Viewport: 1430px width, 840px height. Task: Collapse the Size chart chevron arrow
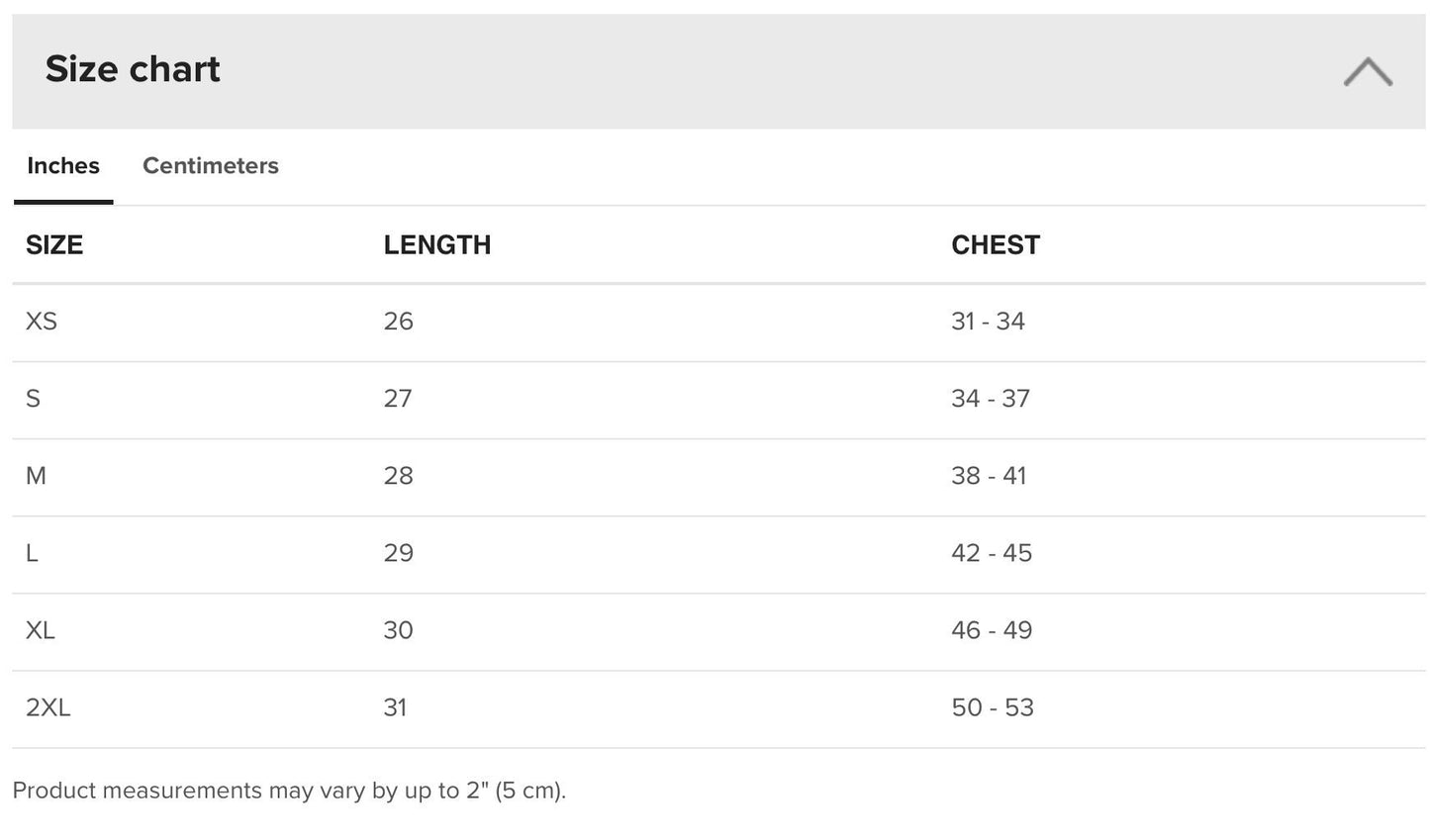[x=1368, y=71]
